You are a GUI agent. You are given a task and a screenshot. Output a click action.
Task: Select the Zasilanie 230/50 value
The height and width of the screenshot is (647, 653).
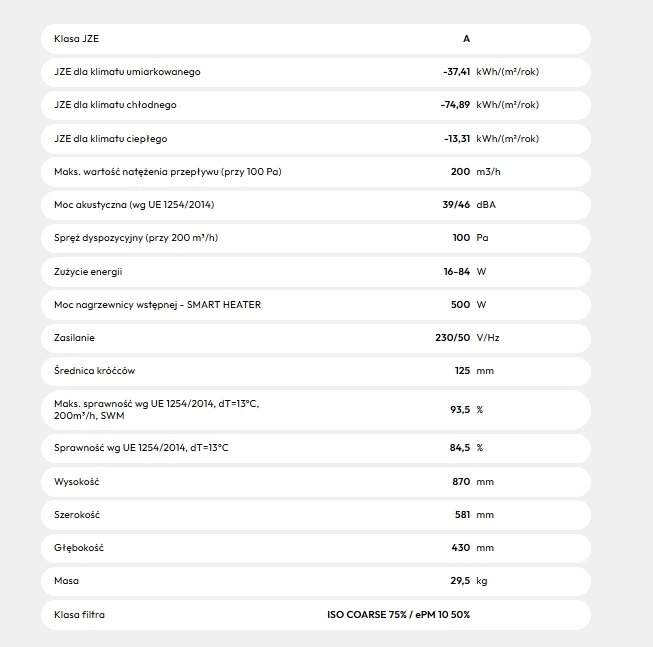tap(450, 338)
